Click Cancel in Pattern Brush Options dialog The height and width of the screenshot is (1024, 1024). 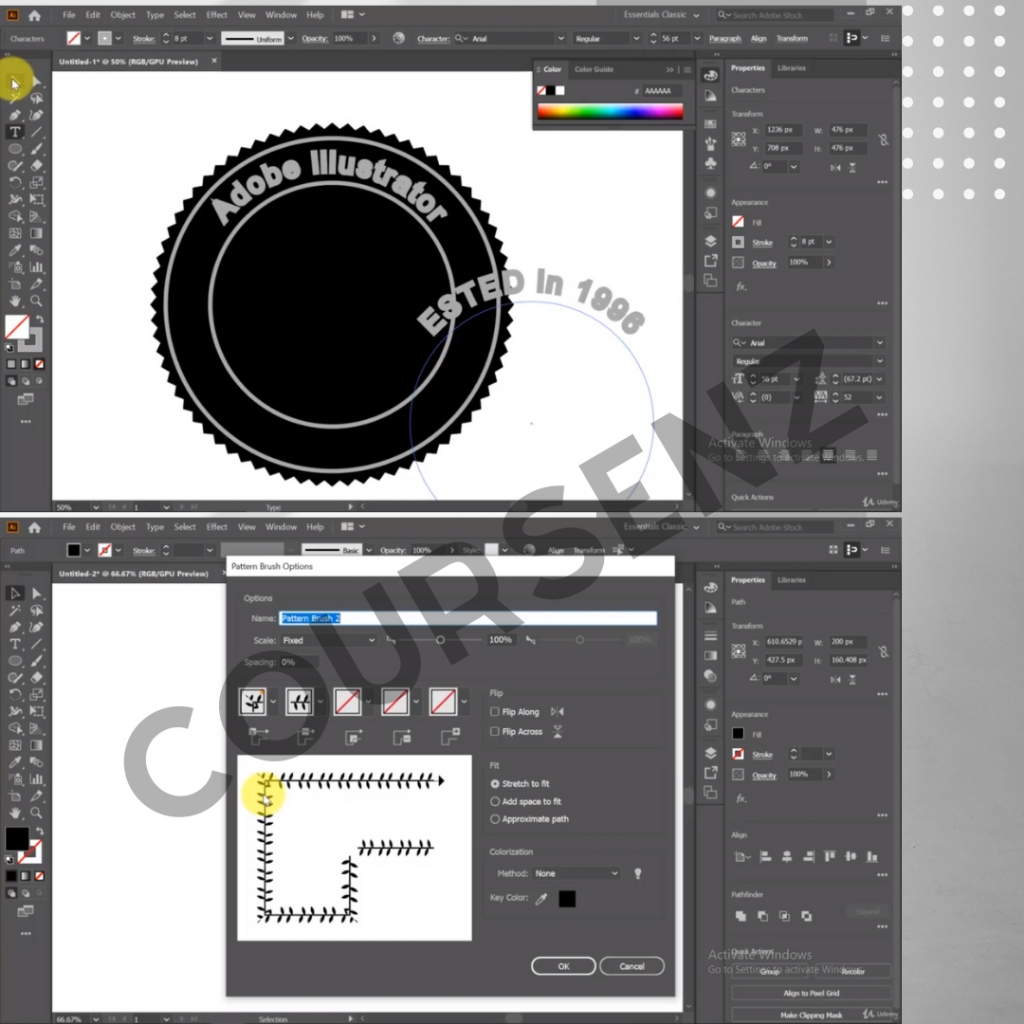(x=632, y=966)
